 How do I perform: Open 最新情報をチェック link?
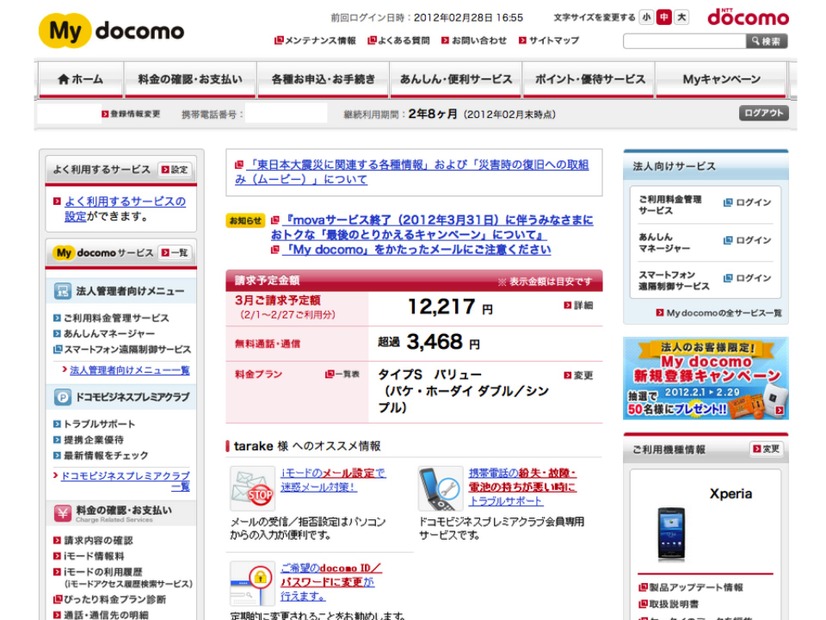(x=101, y=456)
